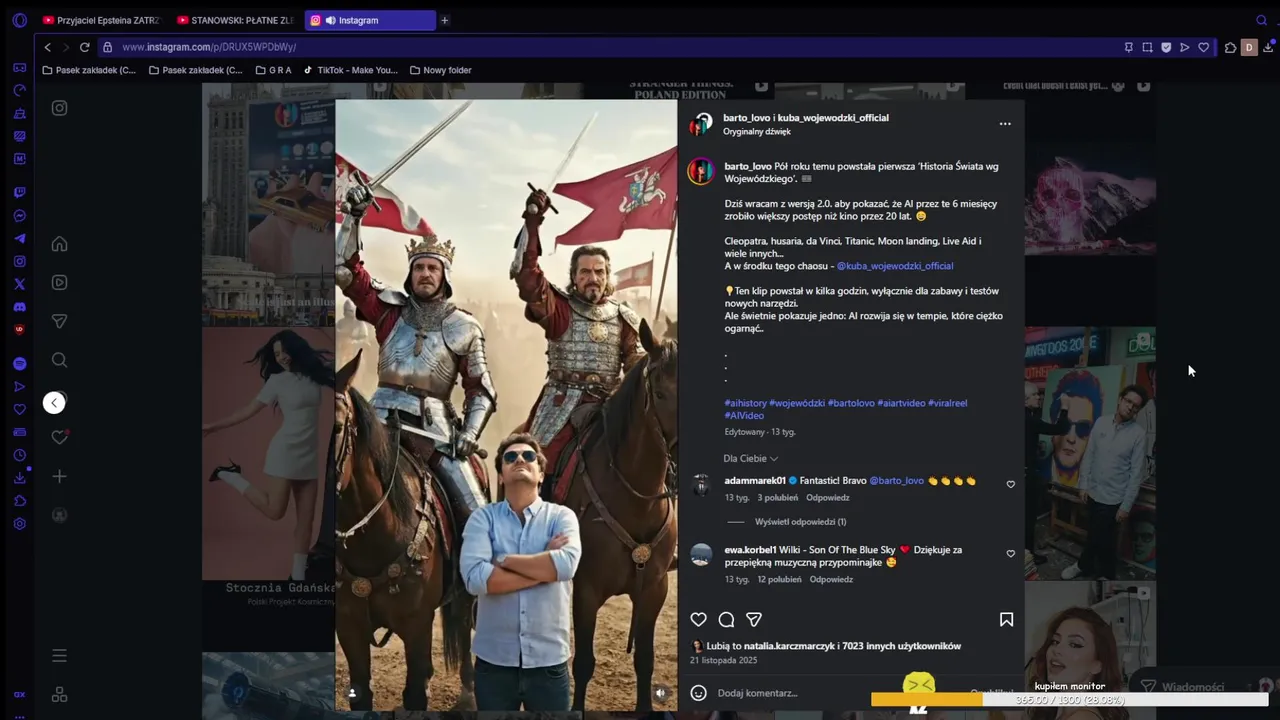Add bookmark using address bar heart icon
The image size is (1280, 720).
[x=1204, y=47]
